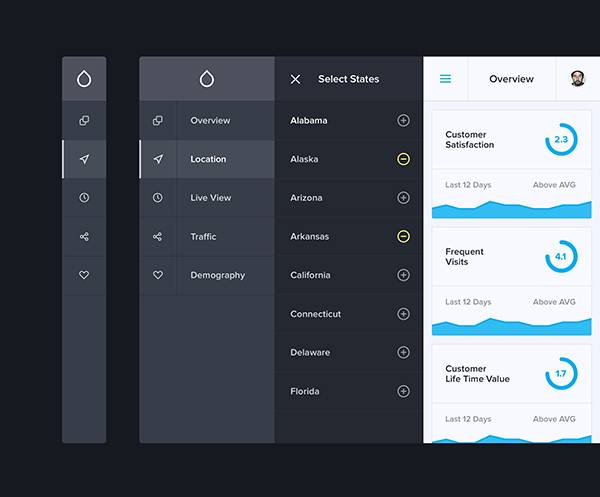Choose Connecticut from the states list
The width and height of the screenshot is (600, 497).
click(x=315, y=314)
